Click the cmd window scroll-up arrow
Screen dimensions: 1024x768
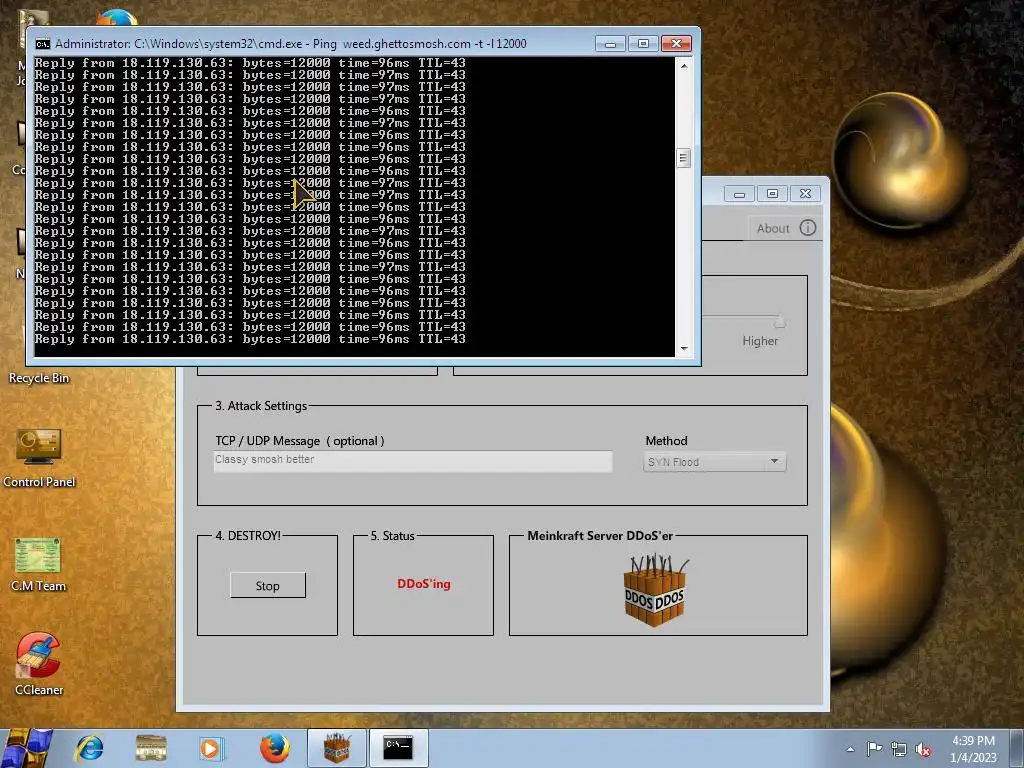pos(684,66)
